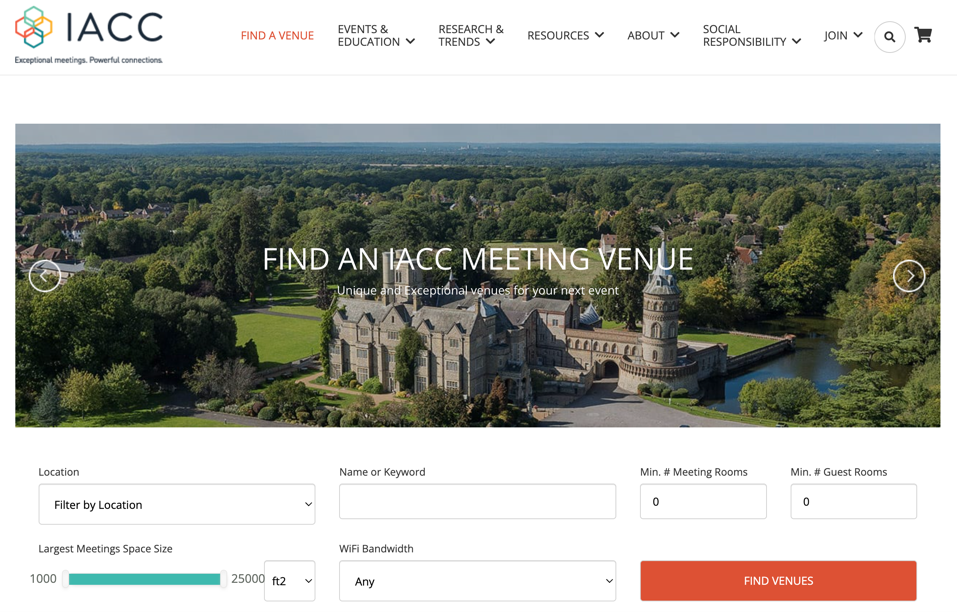Expand the Events & Education menu chevron
The width and height of the screenshot is (957, 612).
pyautogui.click(x=410, y=41)
